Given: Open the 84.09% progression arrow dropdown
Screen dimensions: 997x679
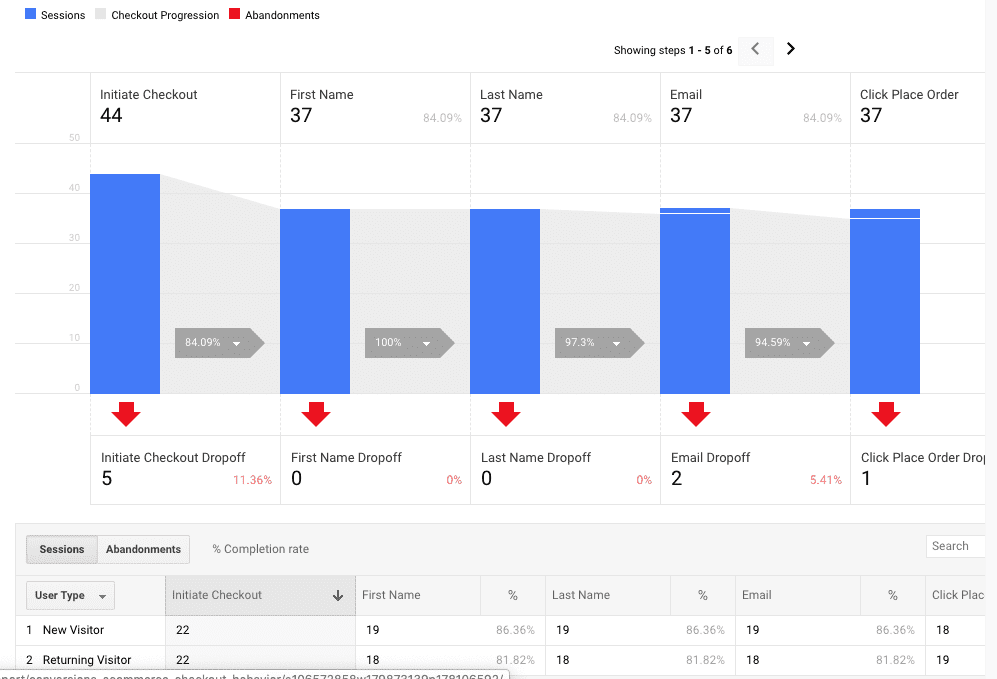Looking at the screenshot, I should click(x=237, y=343).
